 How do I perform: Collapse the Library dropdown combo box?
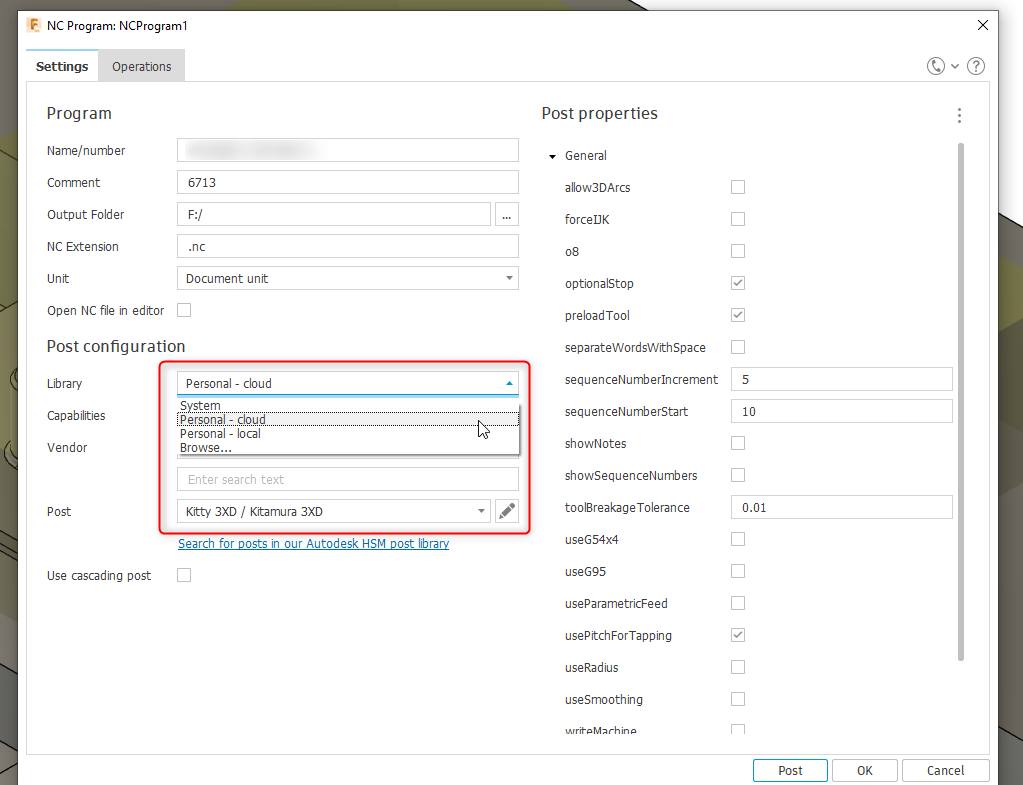point(348,383)
